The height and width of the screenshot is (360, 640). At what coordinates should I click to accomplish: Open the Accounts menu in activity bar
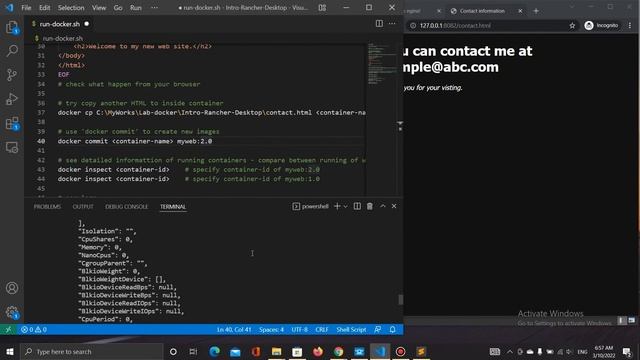pos(12,288)
